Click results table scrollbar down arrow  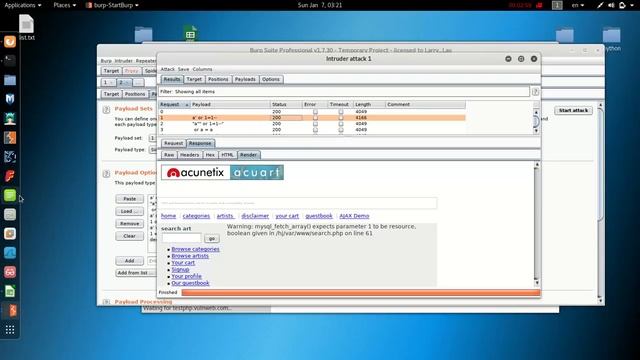(536, 131)
